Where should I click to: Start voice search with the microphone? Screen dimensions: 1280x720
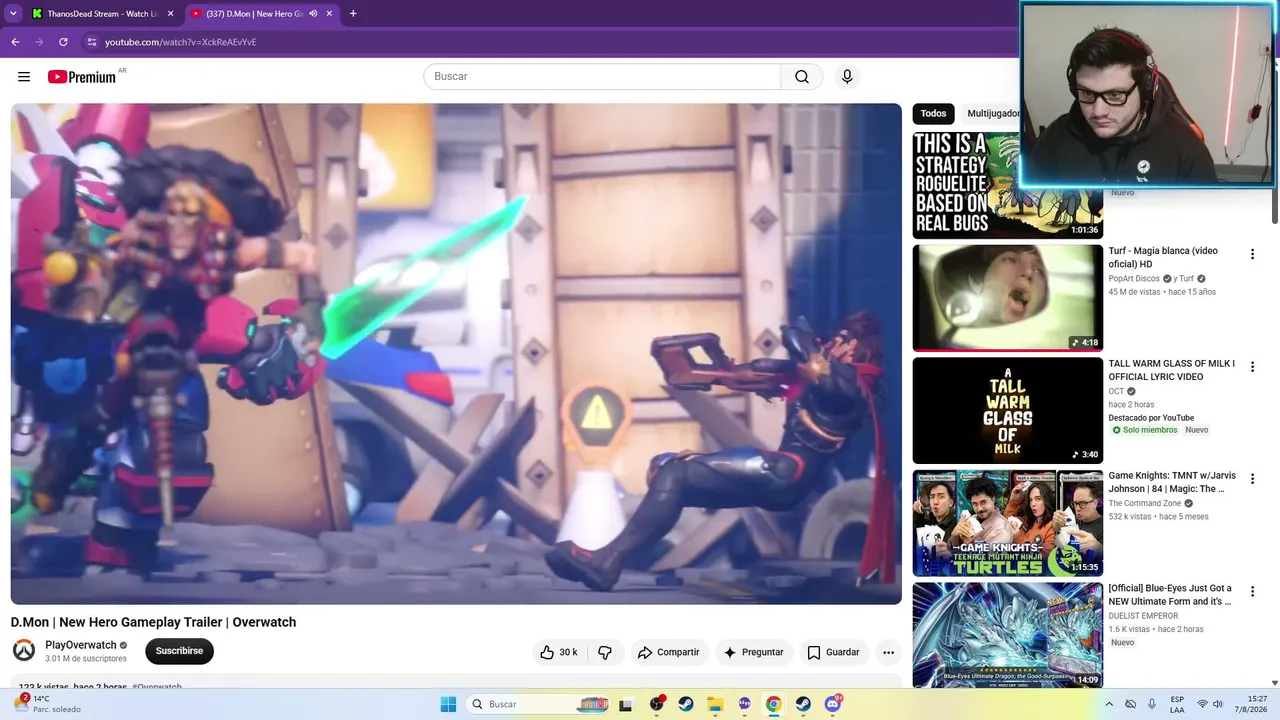(x=847, y=77)
